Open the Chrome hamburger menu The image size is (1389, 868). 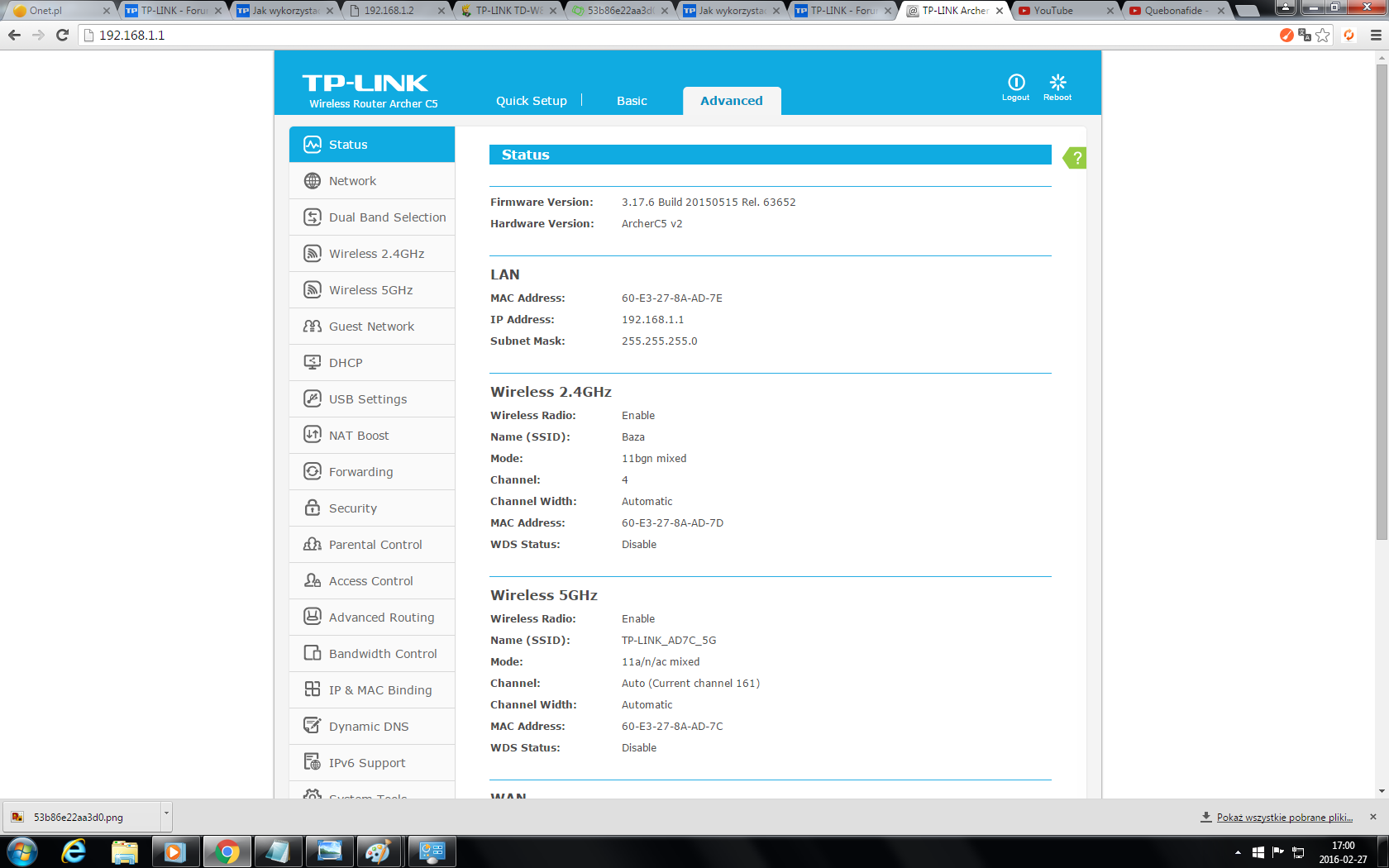[x=1376, y=35]
